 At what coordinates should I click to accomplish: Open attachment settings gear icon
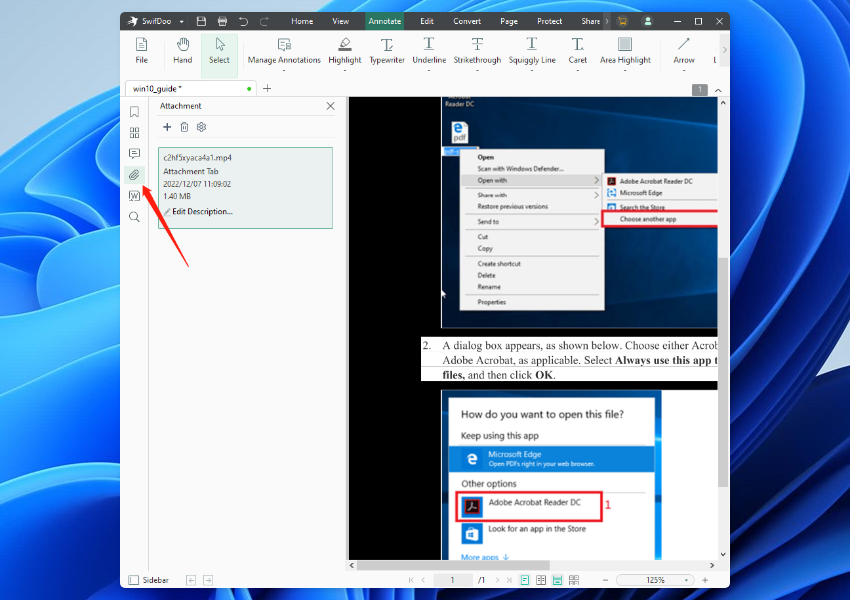[x=202, y=127]
